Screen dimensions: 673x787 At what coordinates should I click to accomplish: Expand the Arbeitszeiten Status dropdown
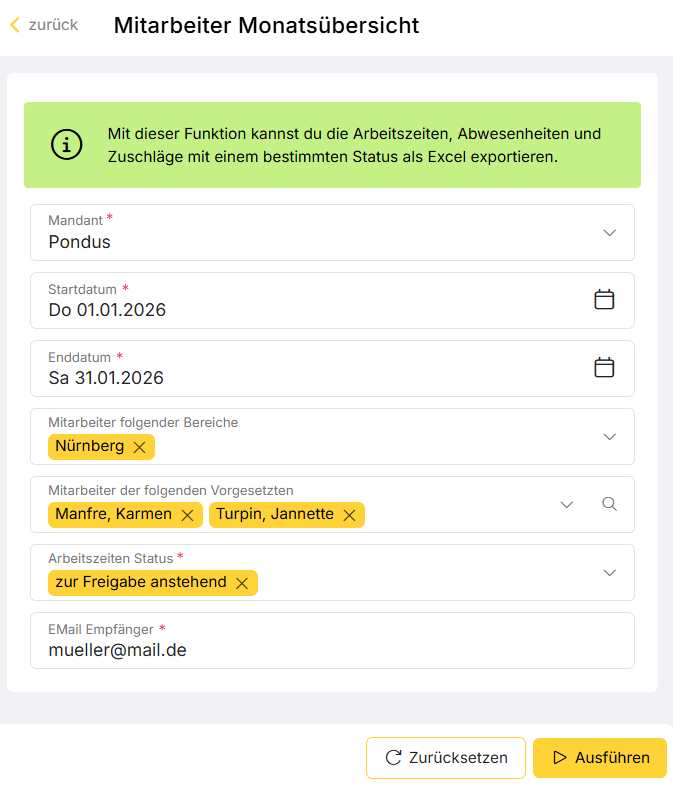coord(609,573)
